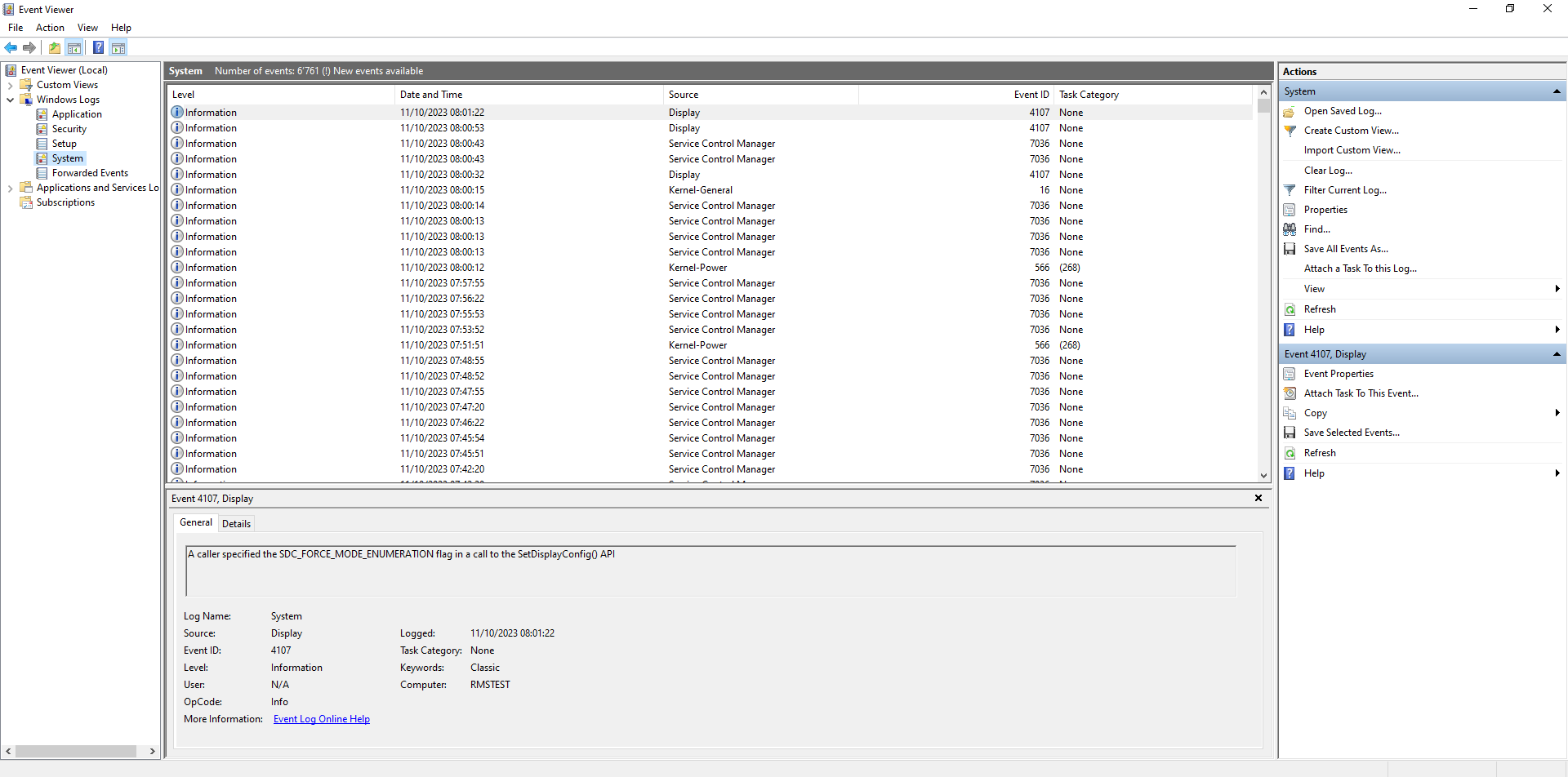The image size is (1568, 777).
Task: Click the Application log icon in tree
Action: [42, 114]
